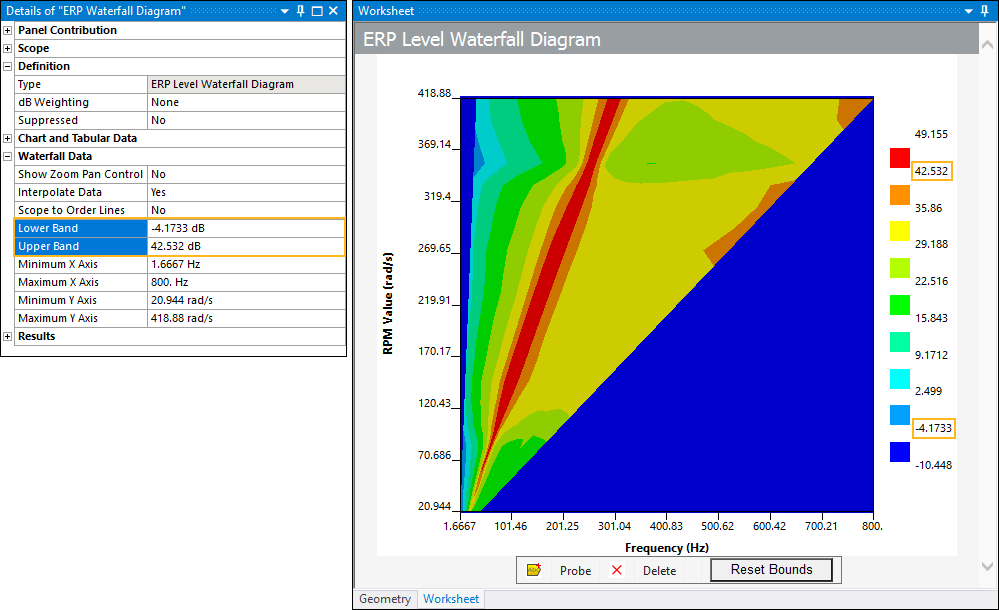The width and height of the screenshot is (999, 610).
Task: Select the red legend color swatch
Action: [900, 158]
